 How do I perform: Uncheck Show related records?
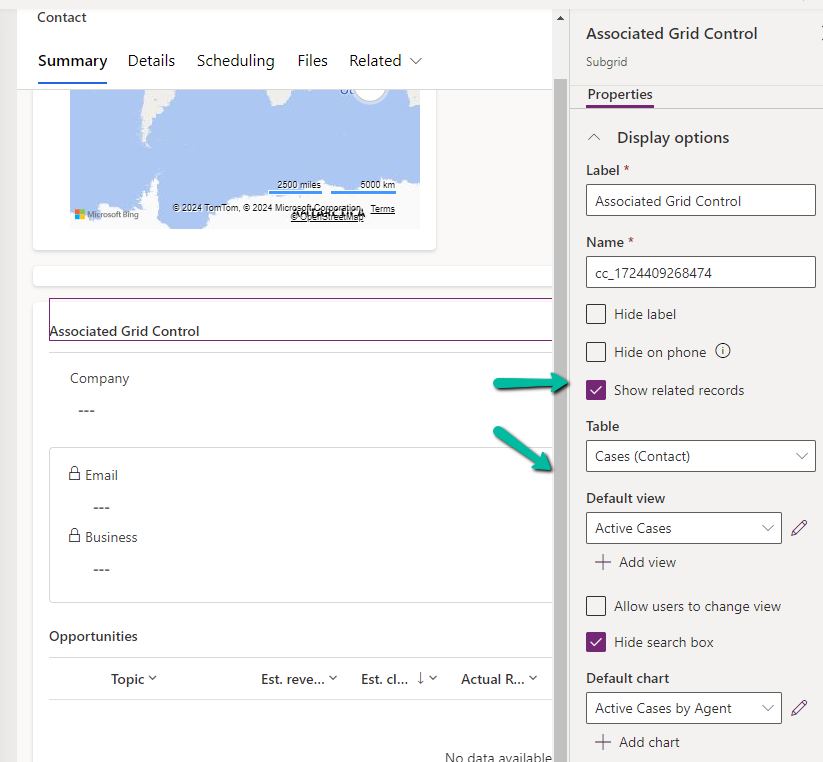tap(596, 391)
